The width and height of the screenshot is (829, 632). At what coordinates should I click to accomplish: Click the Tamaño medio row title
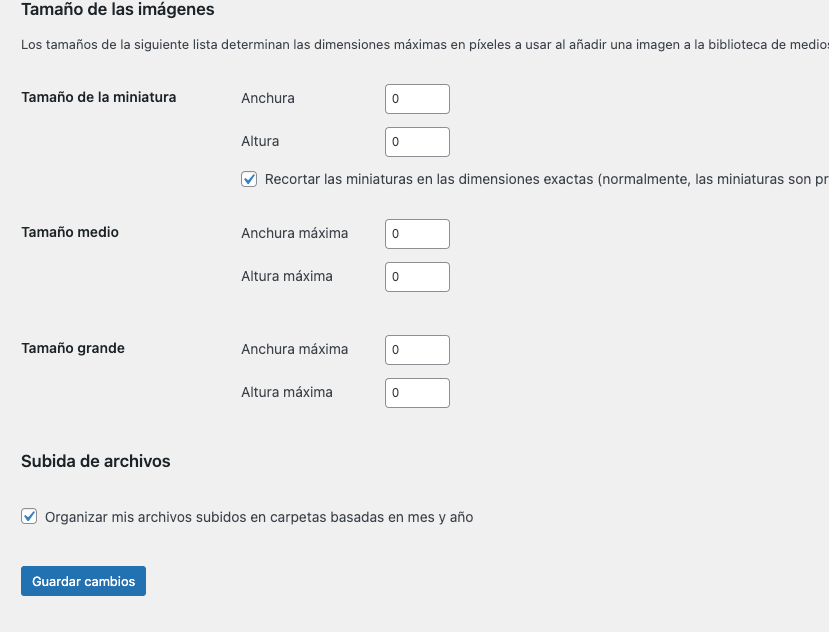click(x=70, y=232)
